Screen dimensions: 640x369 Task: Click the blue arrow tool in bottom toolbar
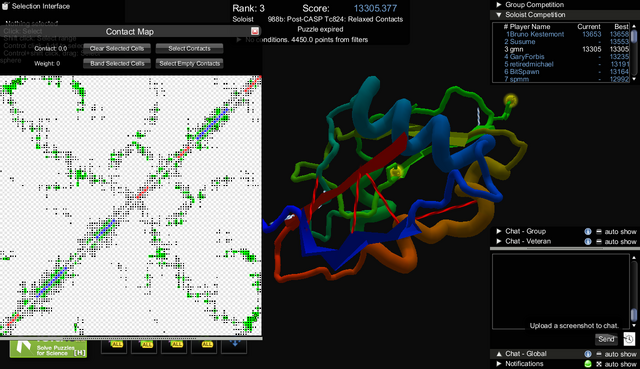click(x=234, y=344)
